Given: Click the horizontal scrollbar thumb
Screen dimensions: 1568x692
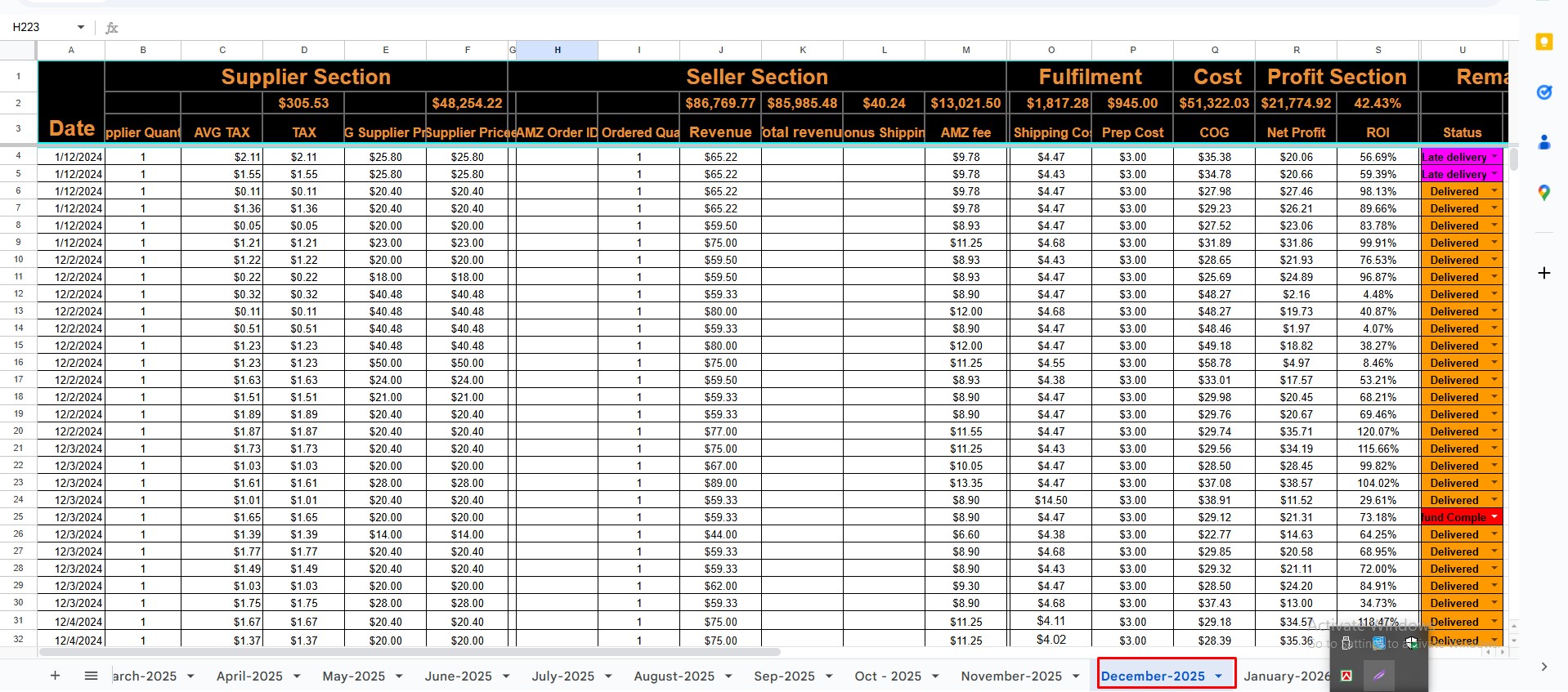Looking at the screenshot, I should 409,652.
